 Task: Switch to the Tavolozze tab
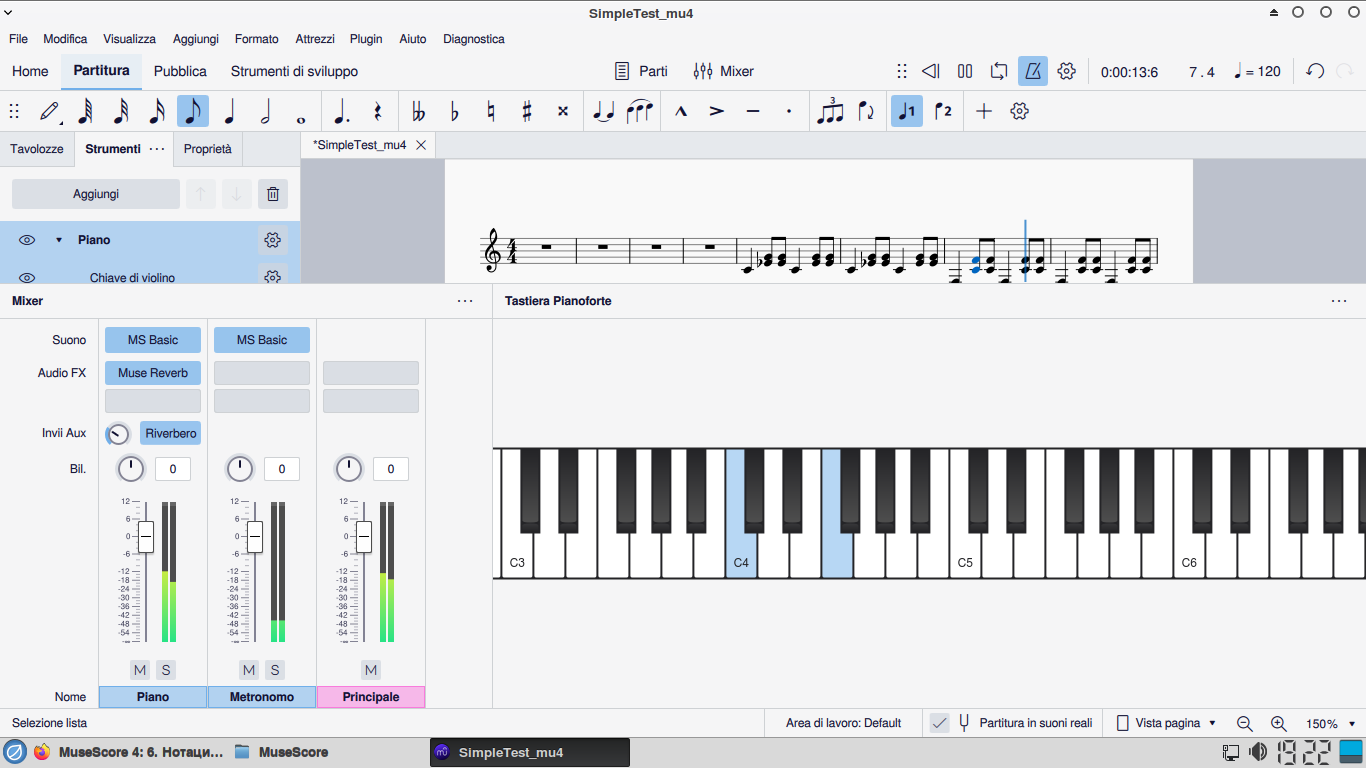[x=37, y=149]
